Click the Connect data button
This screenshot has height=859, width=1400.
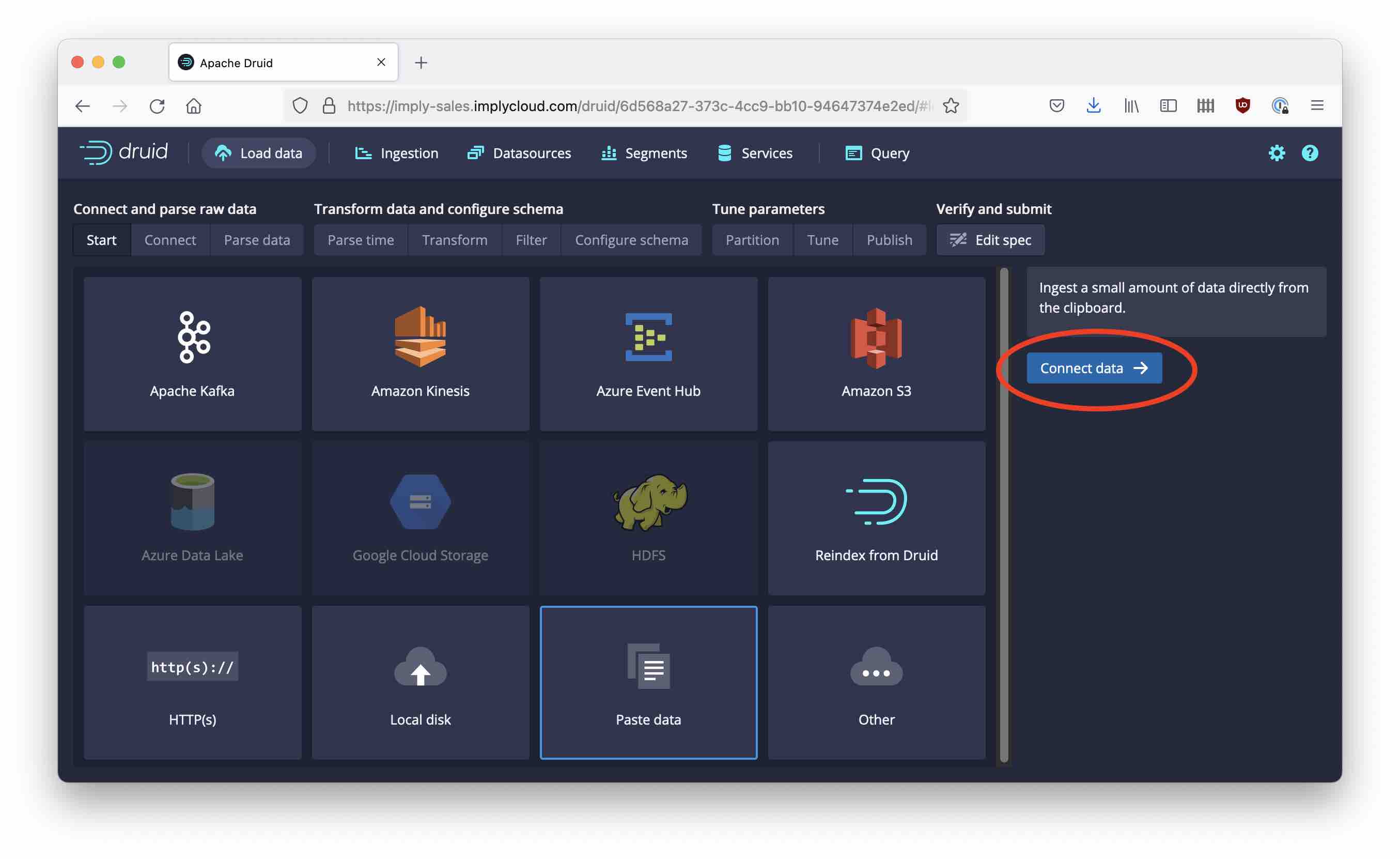click(x=1094, y=368)
